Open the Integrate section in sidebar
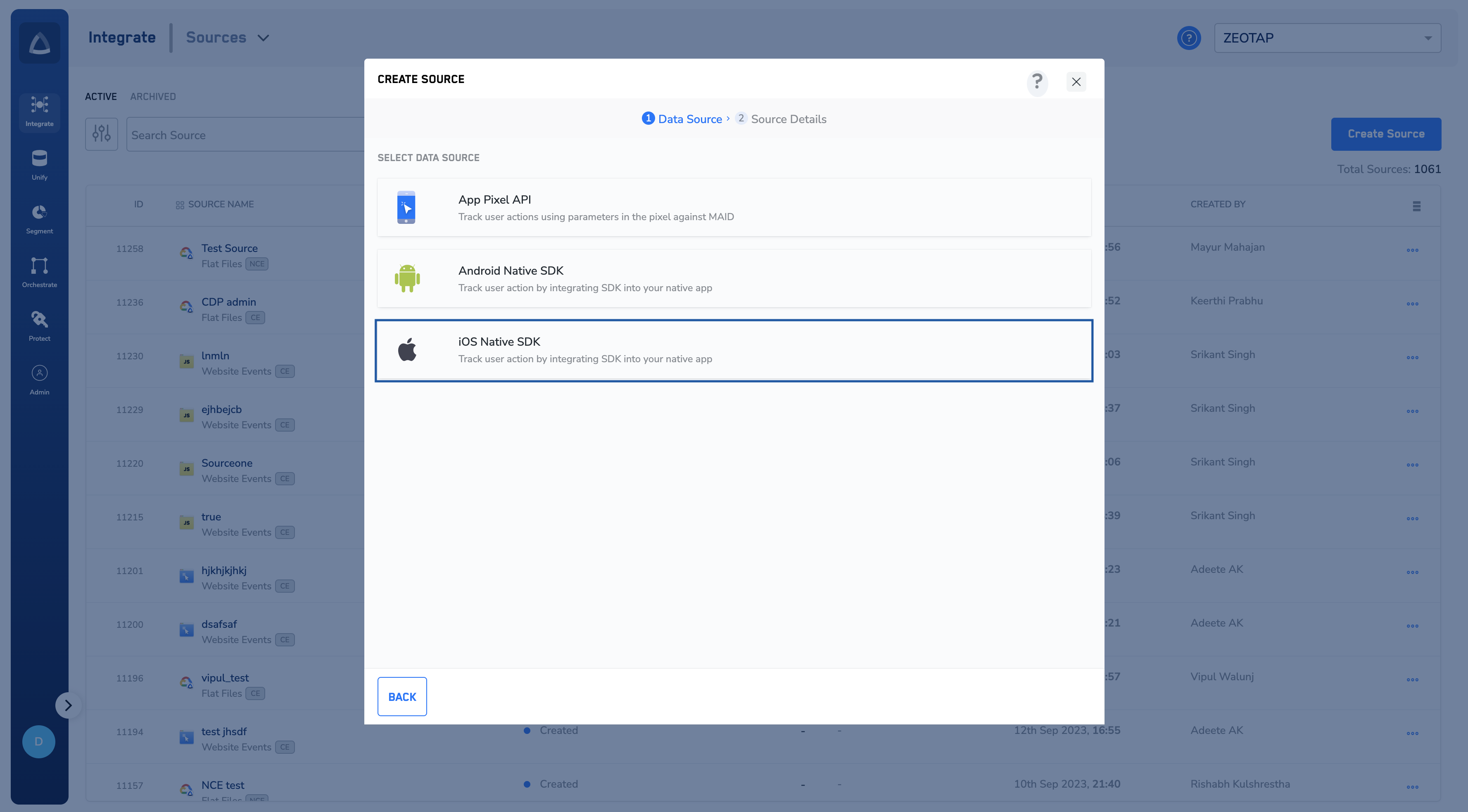The width and height of the screenshot is (1468, 812). pos(39,112)
